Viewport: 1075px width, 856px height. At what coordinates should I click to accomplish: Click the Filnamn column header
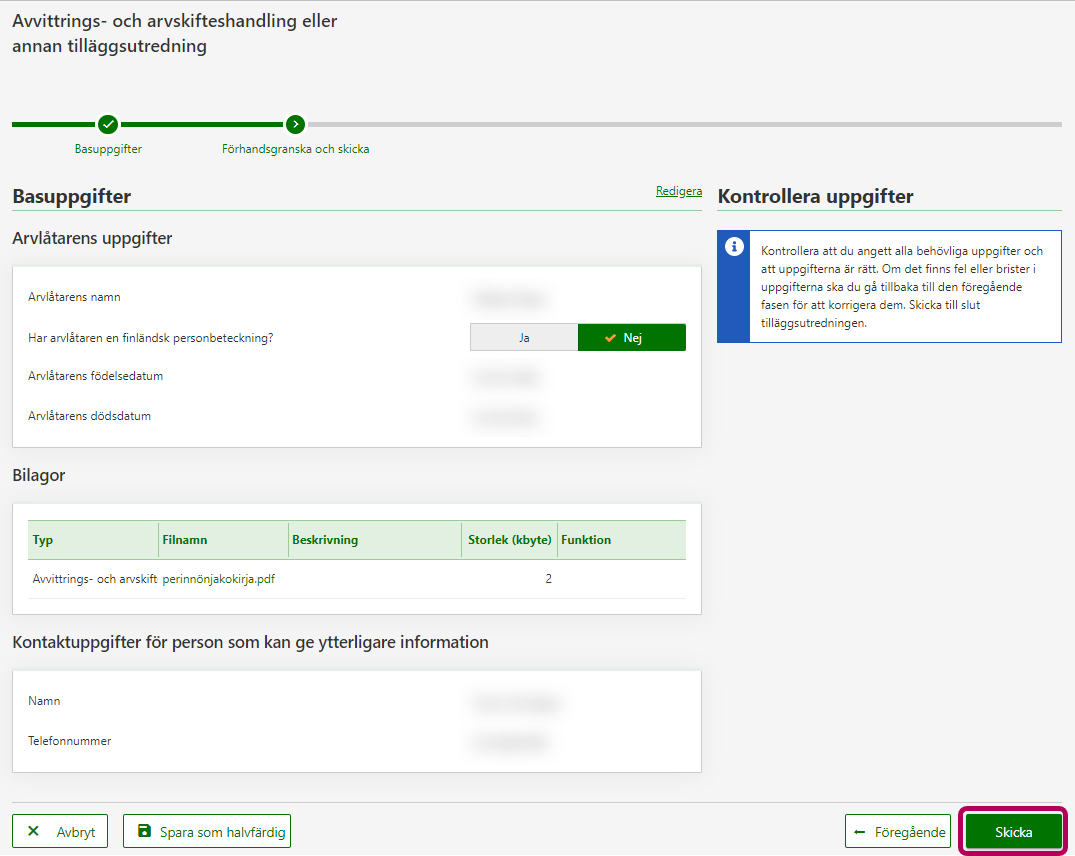(x=184, y=540)
